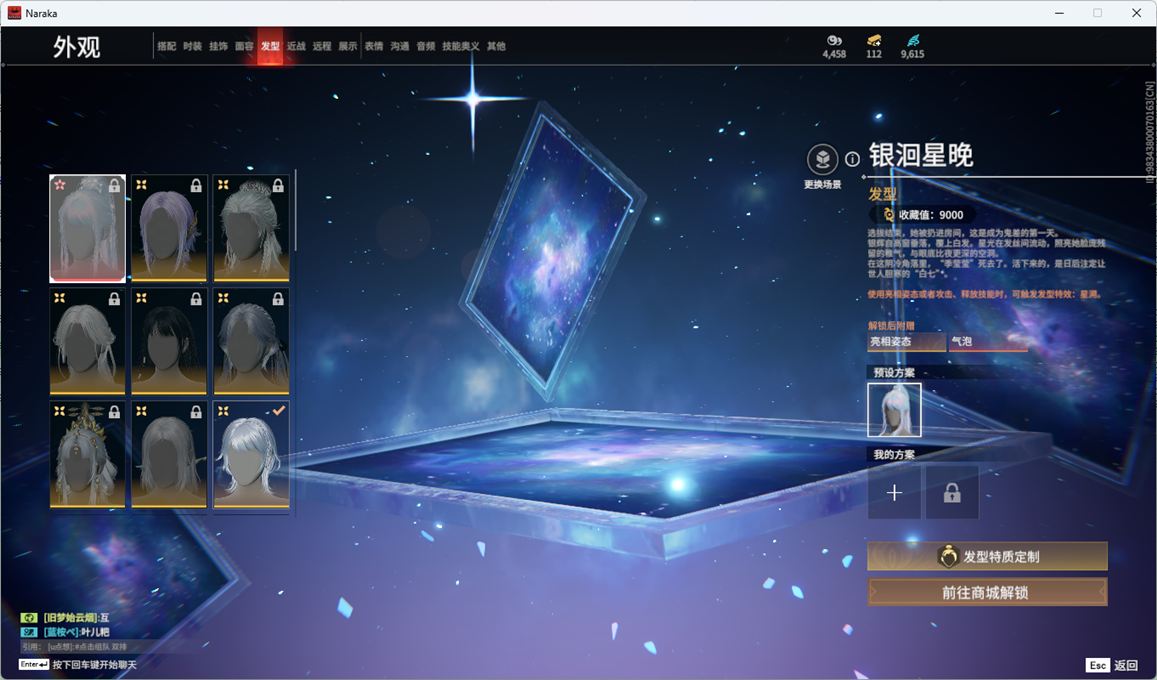This screenshot has height=680, width=1157.
Task: Select the white-bordered locked hairstyle card
Action: [87, 229]
